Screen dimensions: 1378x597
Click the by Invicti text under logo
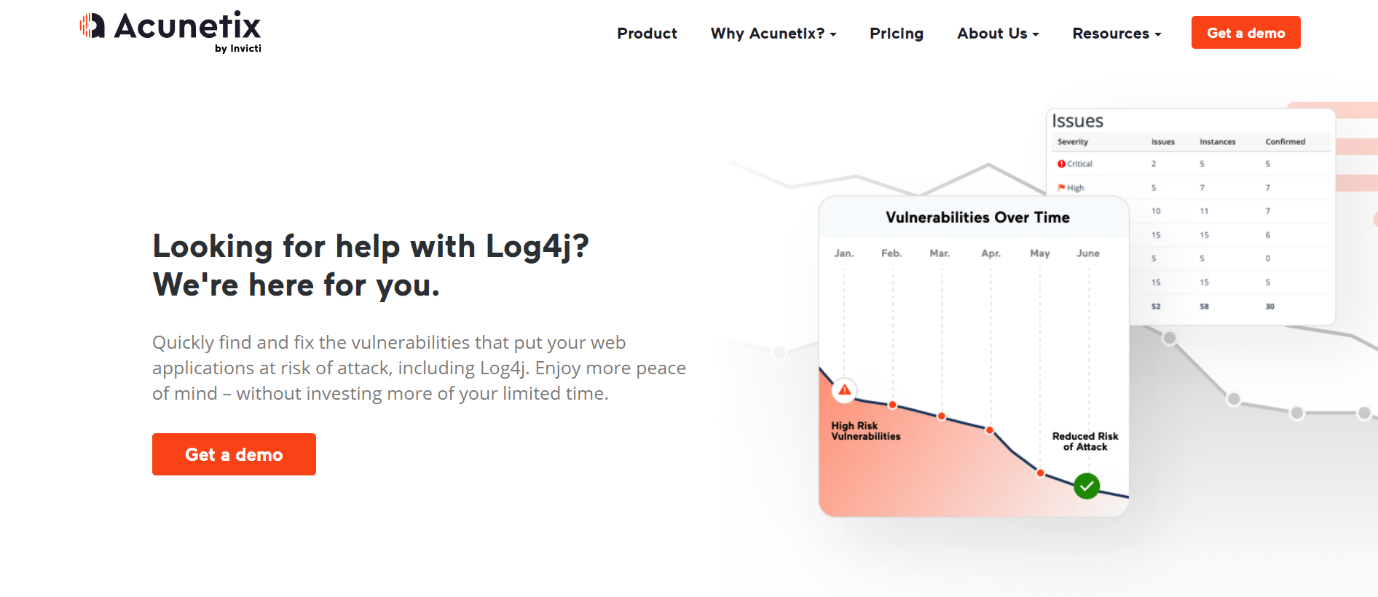coord(238,48)
